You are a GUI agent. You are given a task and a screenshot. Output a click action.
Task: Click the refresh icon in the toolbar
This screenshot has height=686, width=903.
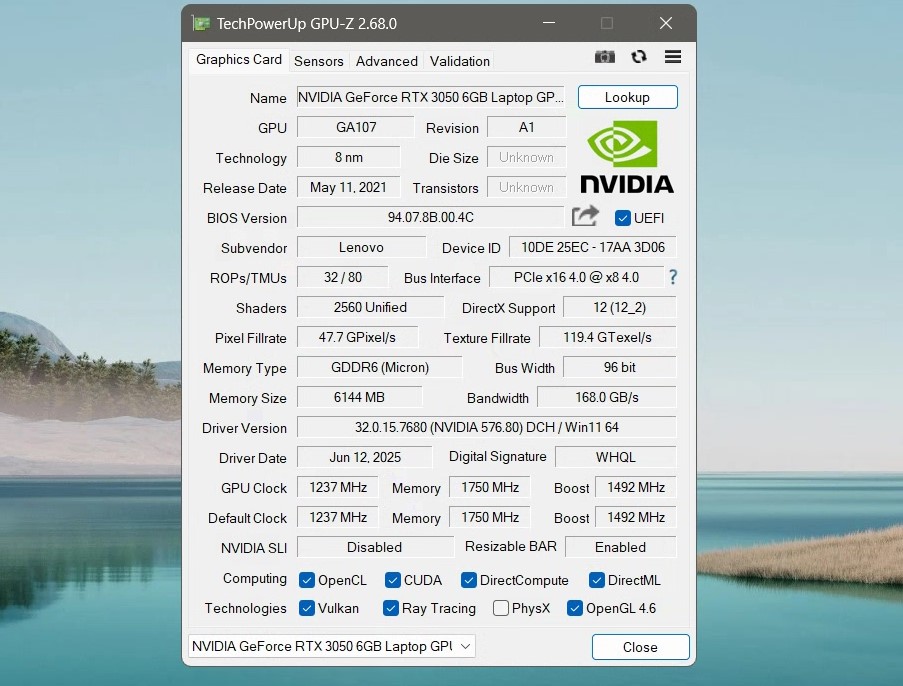click(x=639, y=57)
